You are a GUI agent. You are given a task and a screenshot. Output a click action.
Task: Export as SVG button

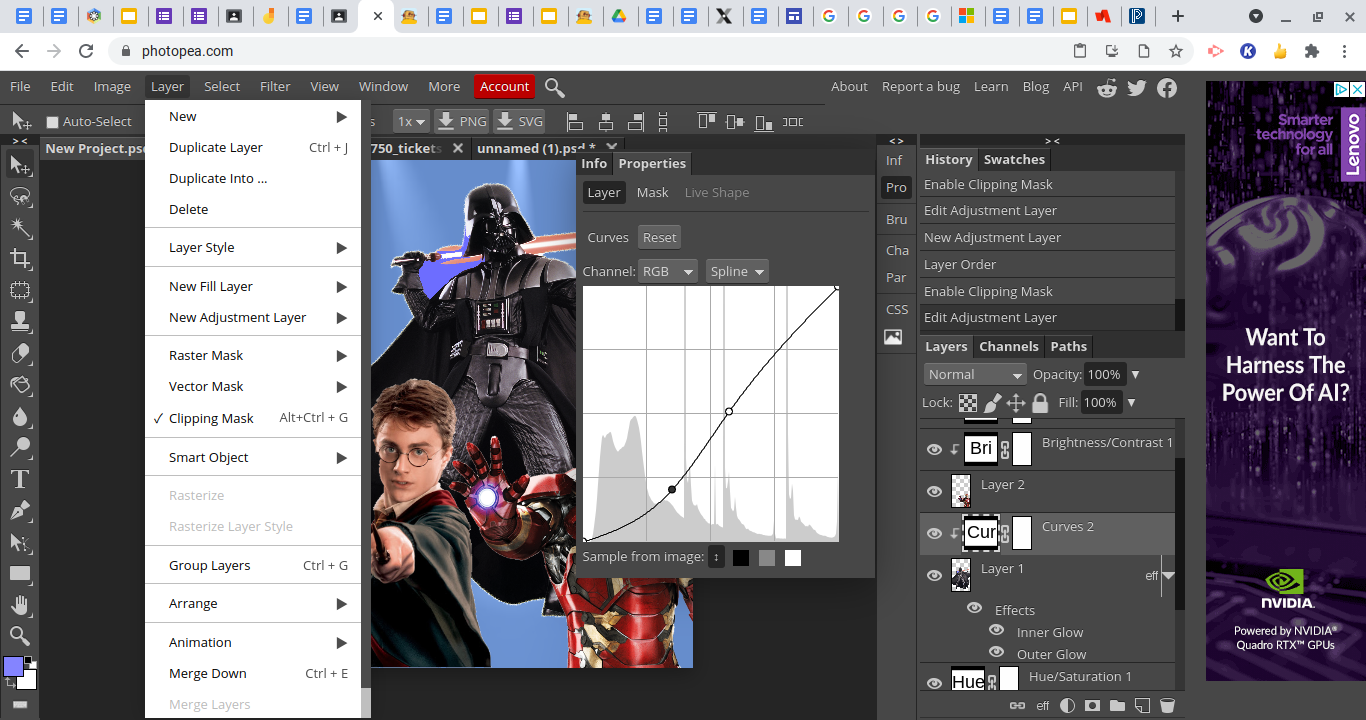pos(519,122)
